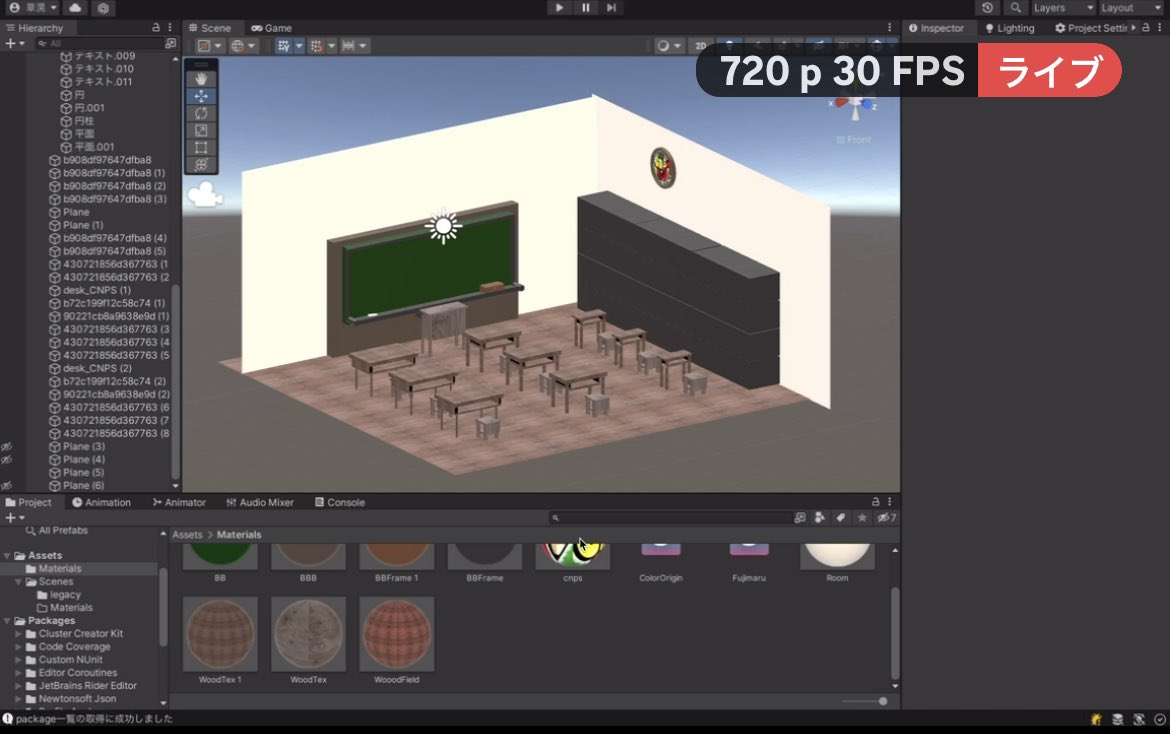Viewport: 1170px width, 734px height.
Task: Click the sun directional light gizmo
Action: [443, 226]
